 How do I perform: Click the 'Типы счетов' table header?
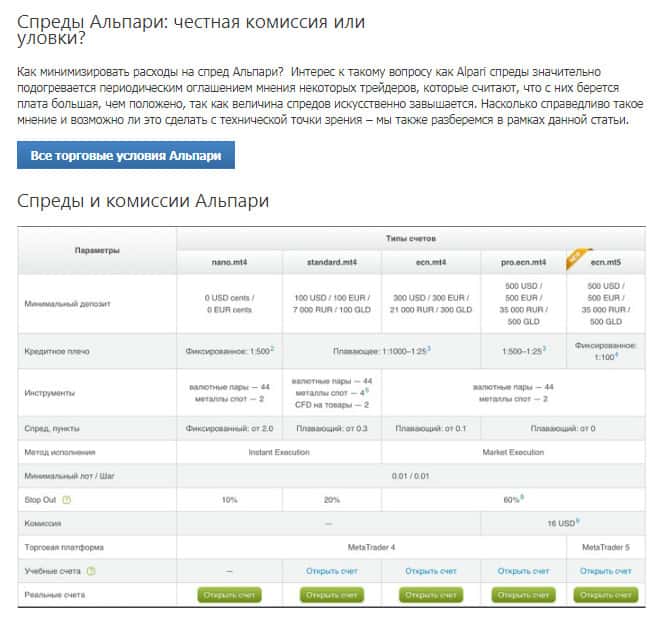(x=411, y=239)
